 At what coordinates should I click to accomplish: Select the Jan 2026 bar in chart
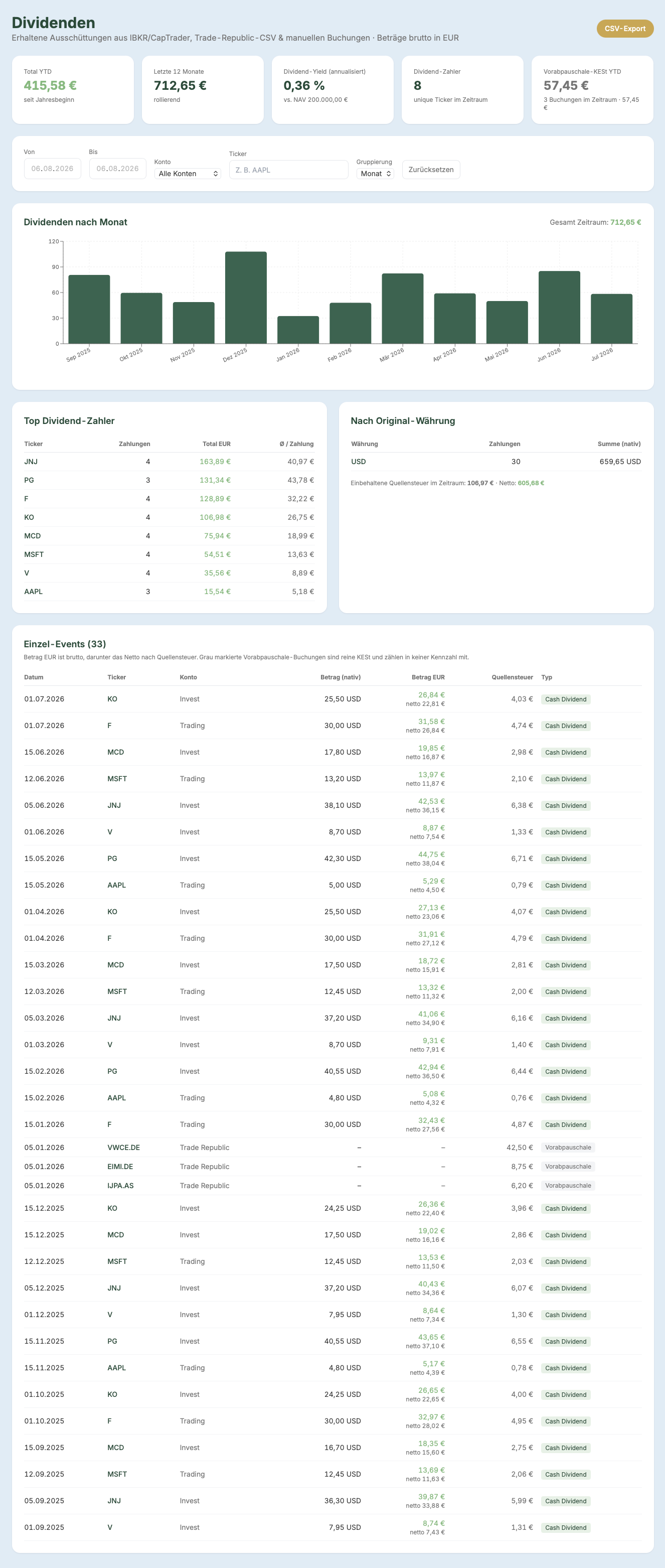coord(298,330)
